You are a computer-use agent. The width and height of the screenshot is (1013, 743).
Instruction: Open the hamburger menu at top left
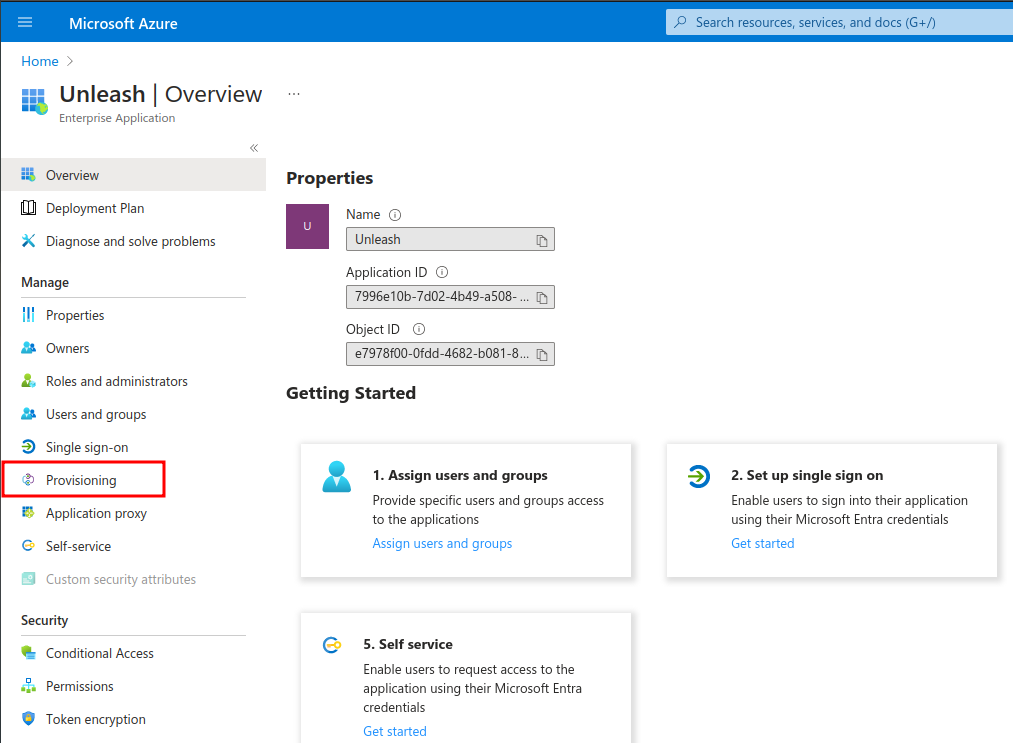pos(25,21)
